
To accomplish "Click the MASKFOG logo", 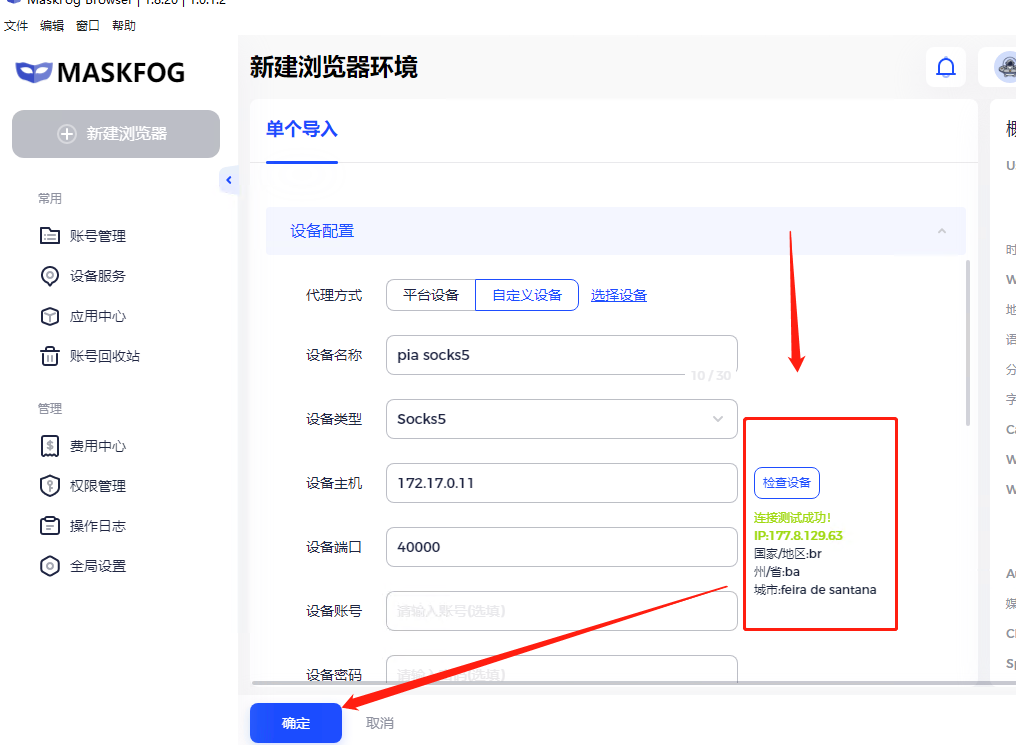I will [x=100, y=72].
